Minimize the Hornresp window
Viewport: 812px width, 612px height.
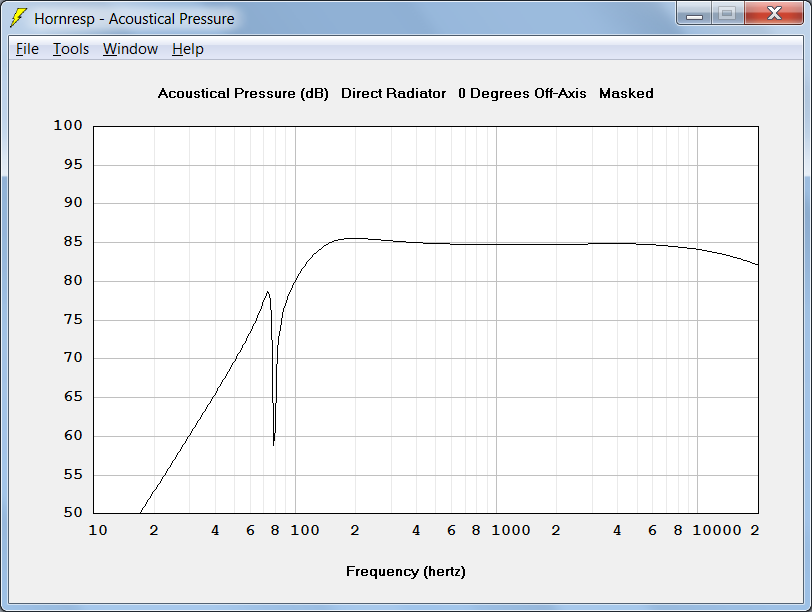coord(694,13)
